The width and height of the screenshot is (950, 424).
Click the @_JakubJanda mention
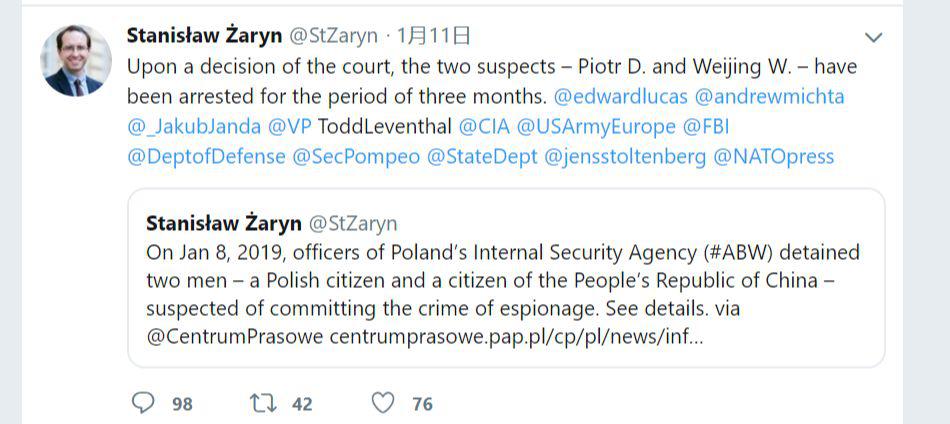coord(193,127)
